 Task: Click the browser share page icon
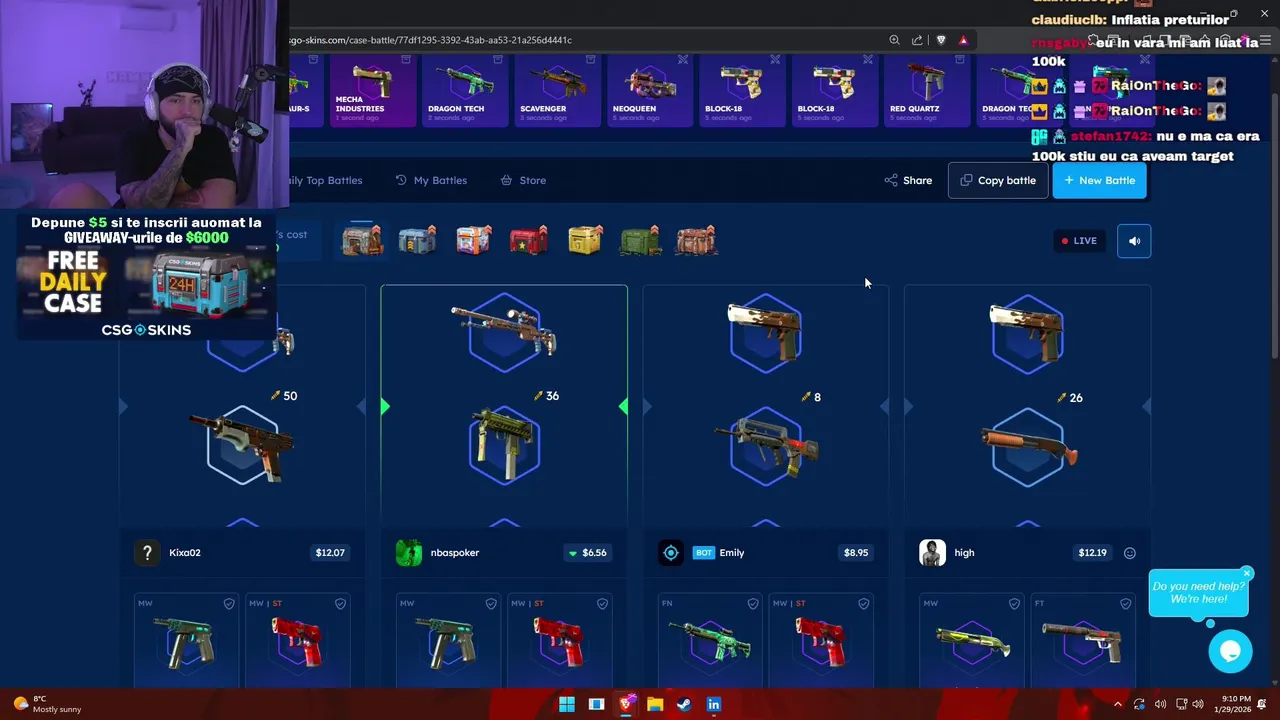[x=917, y=40]
